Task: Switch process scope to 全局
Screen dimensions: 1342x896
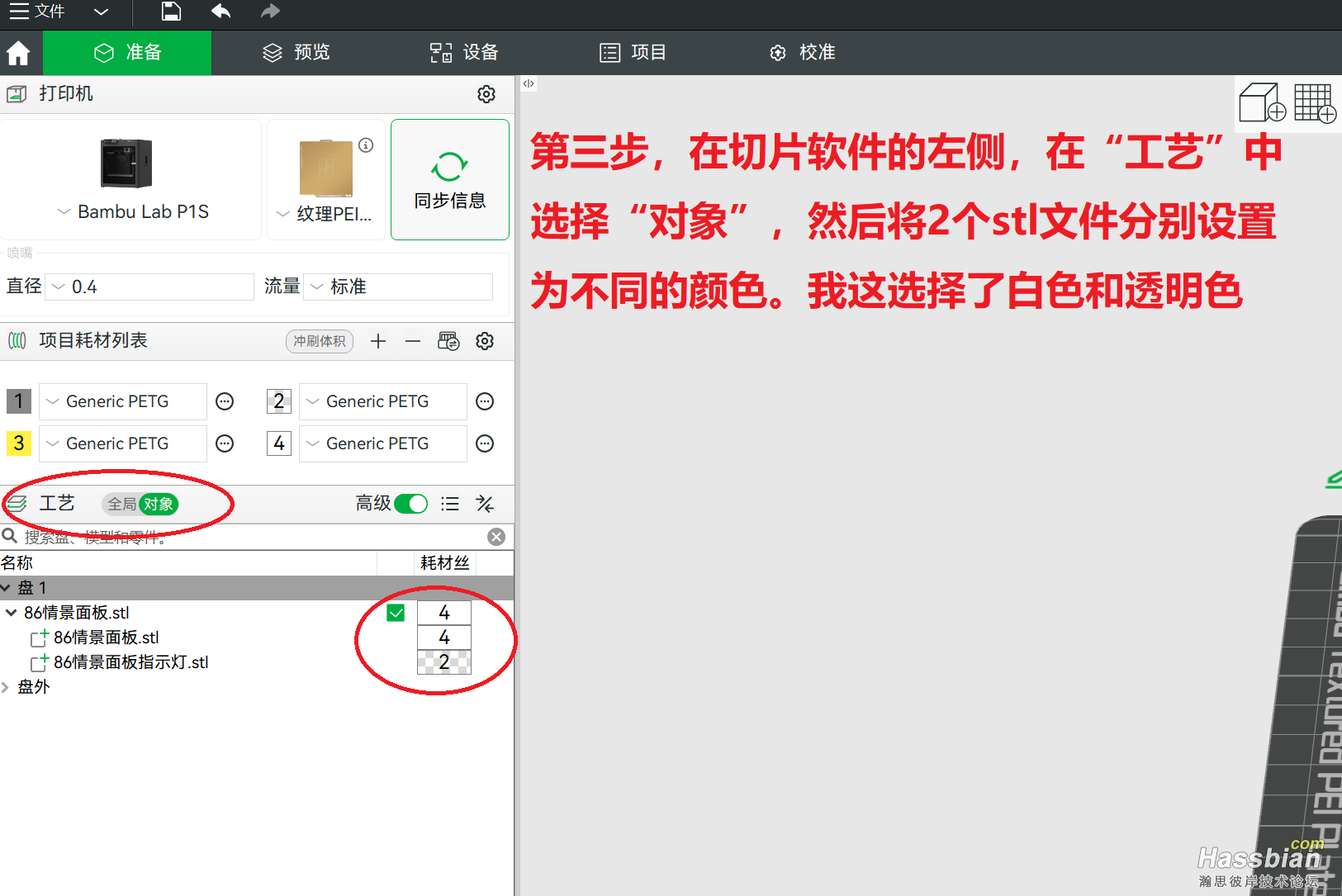Action: coord(121,504)
